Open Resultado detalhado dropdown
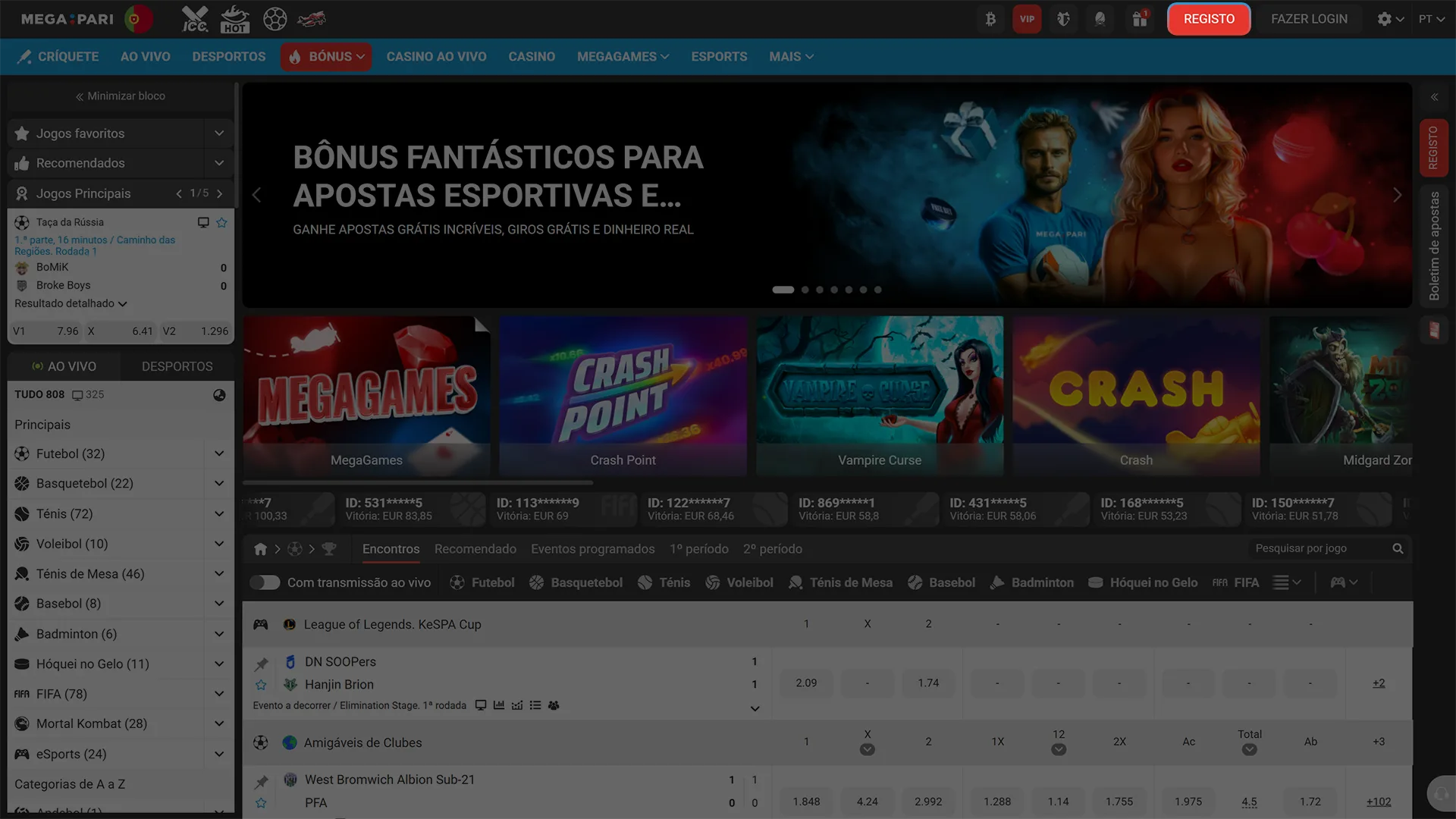This screenshot has width=1456, height=819. point(71,303)
